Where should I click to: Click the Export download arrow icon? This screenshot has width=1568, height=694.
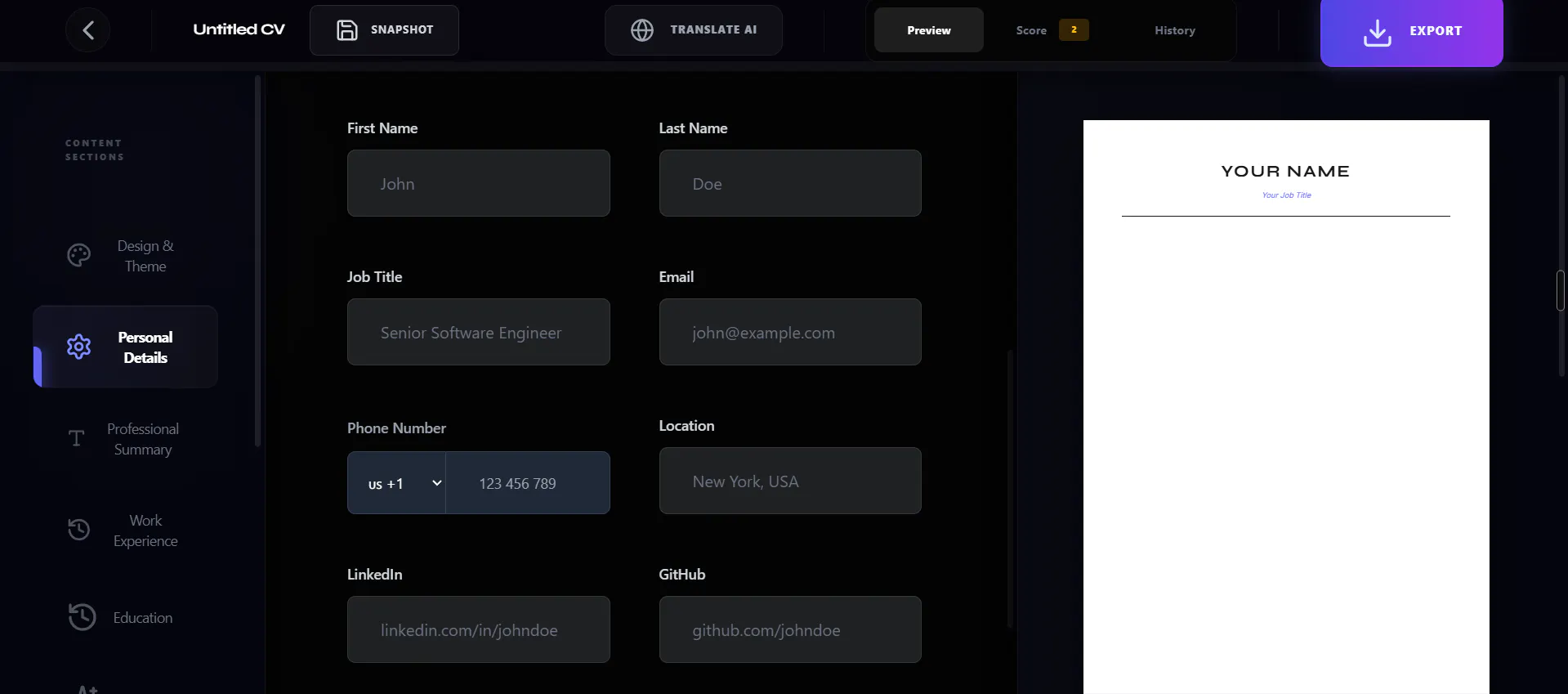[1378, 33]
